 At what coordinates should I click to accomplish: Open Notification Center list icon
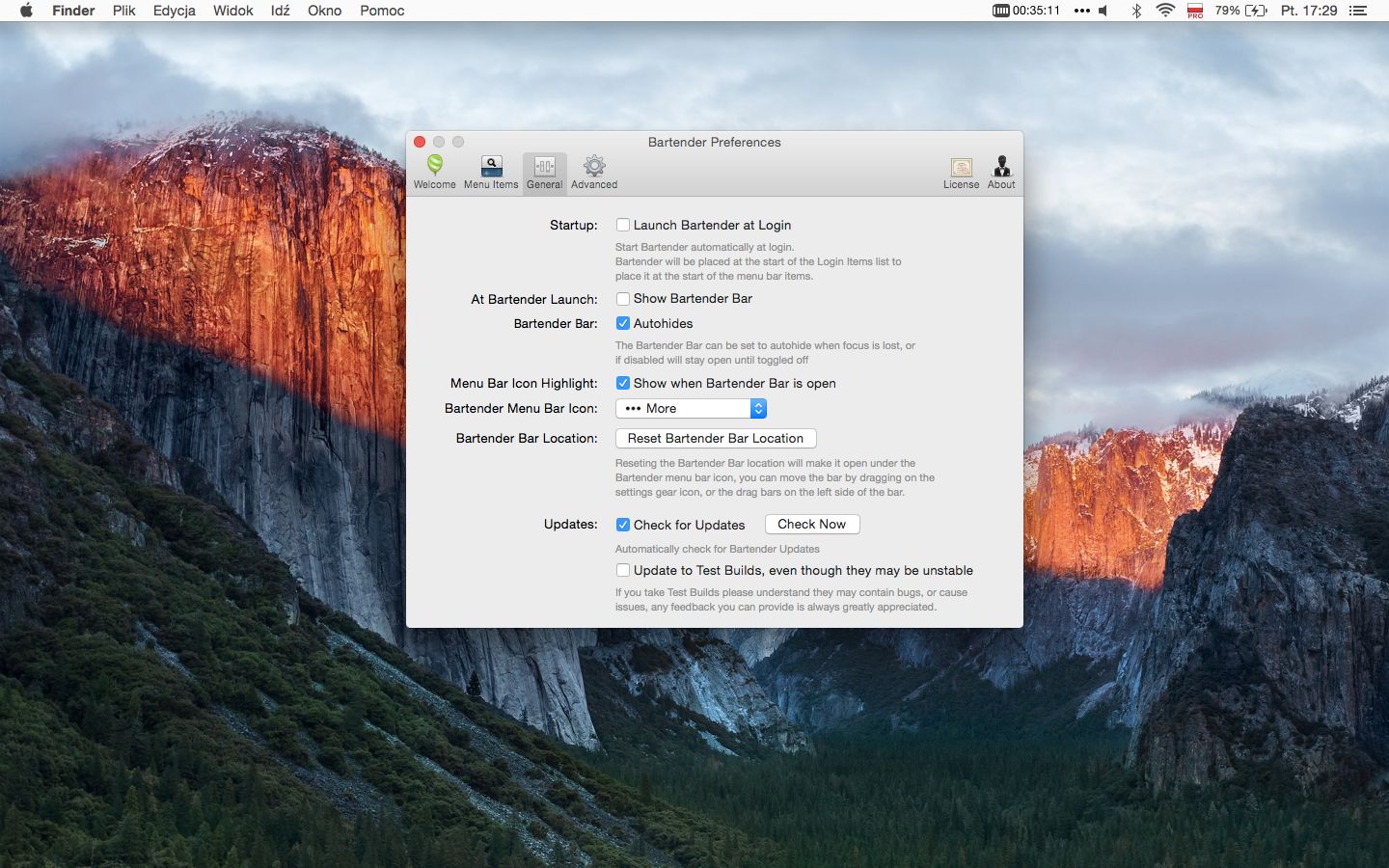click(x=1358, y=11)
